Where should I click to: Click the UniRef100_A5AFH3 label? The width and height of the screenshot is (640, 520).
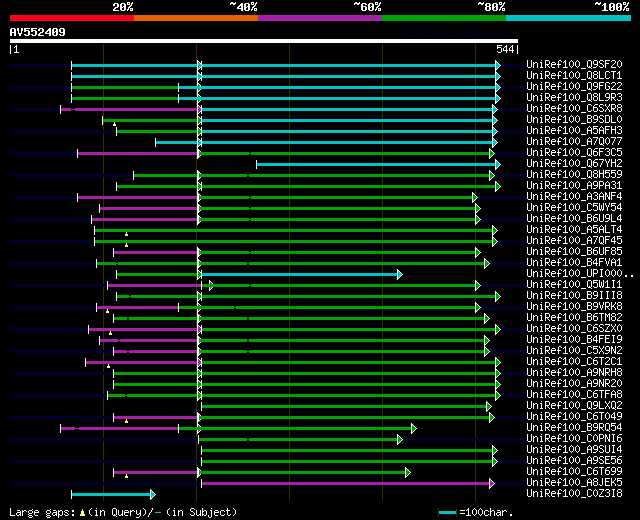tap(574, 131)
